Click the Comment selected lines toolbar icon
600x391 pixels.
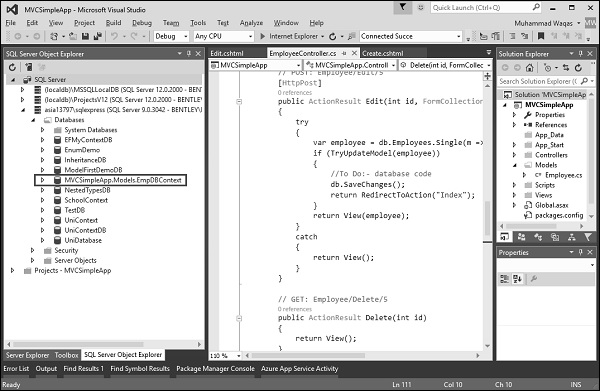(512, 36)
